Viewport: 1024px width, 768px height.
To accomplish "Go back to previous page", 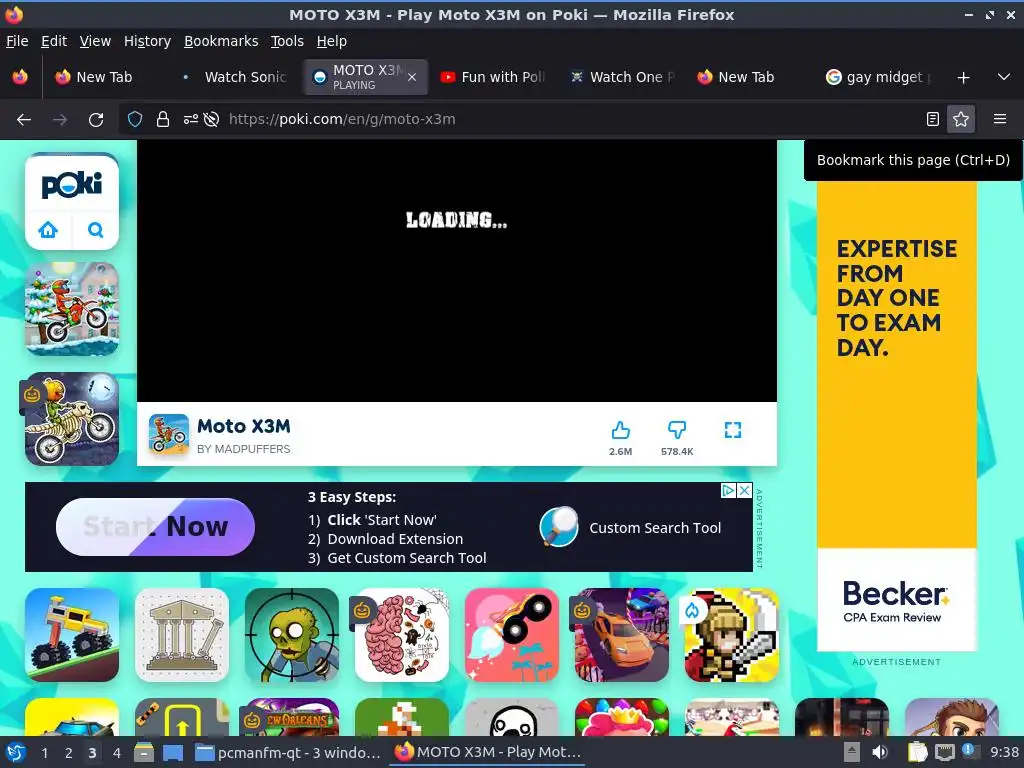I will (x=24, y=120).
